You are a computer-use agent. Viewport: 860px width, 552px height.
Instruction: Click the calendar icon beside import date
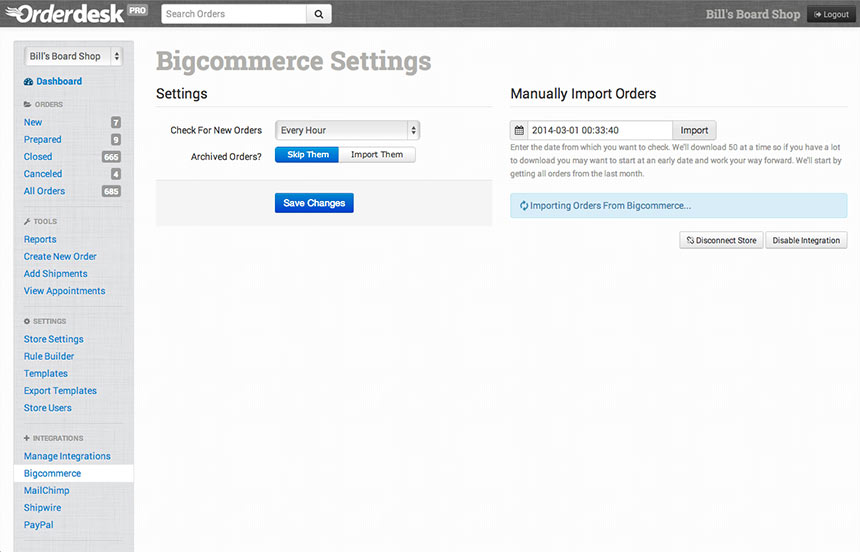[519, 131]
